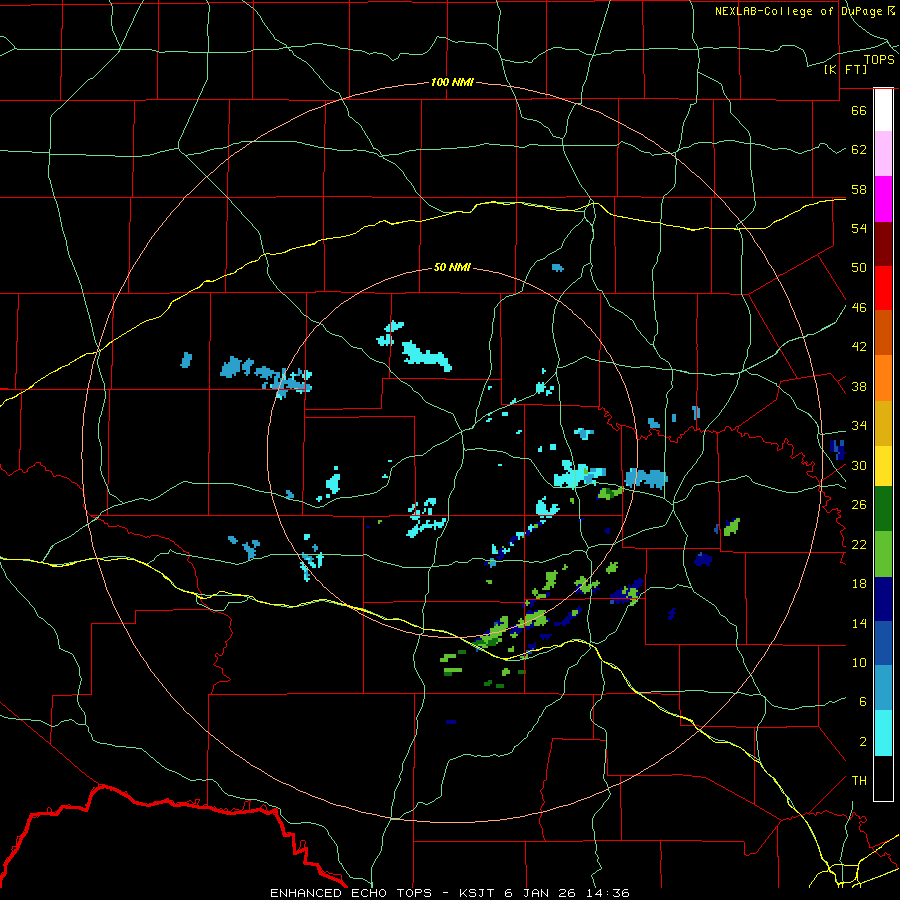The image size is (900, 900).
Task: Pick the yellow legend color block
Action: (x=883, y=465)
